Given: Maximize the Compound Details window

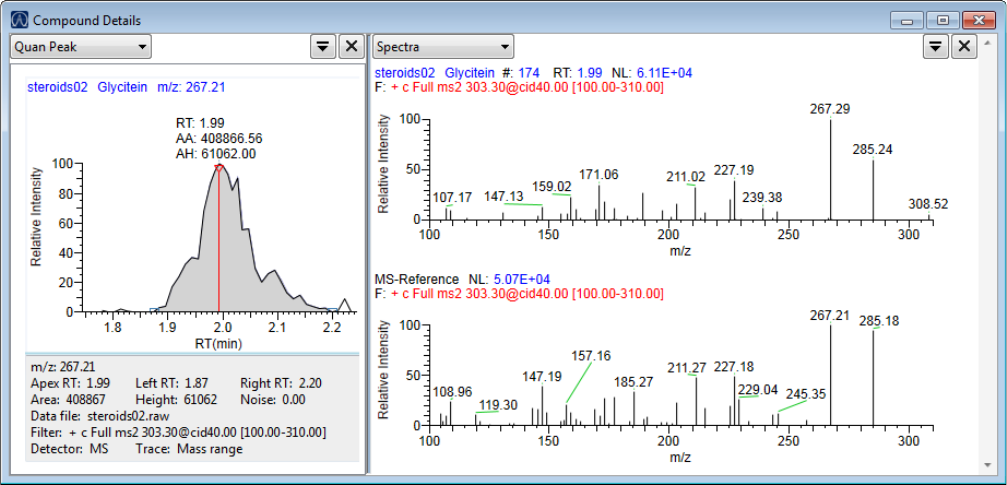Looking at the screenshot, I should 941,20.
